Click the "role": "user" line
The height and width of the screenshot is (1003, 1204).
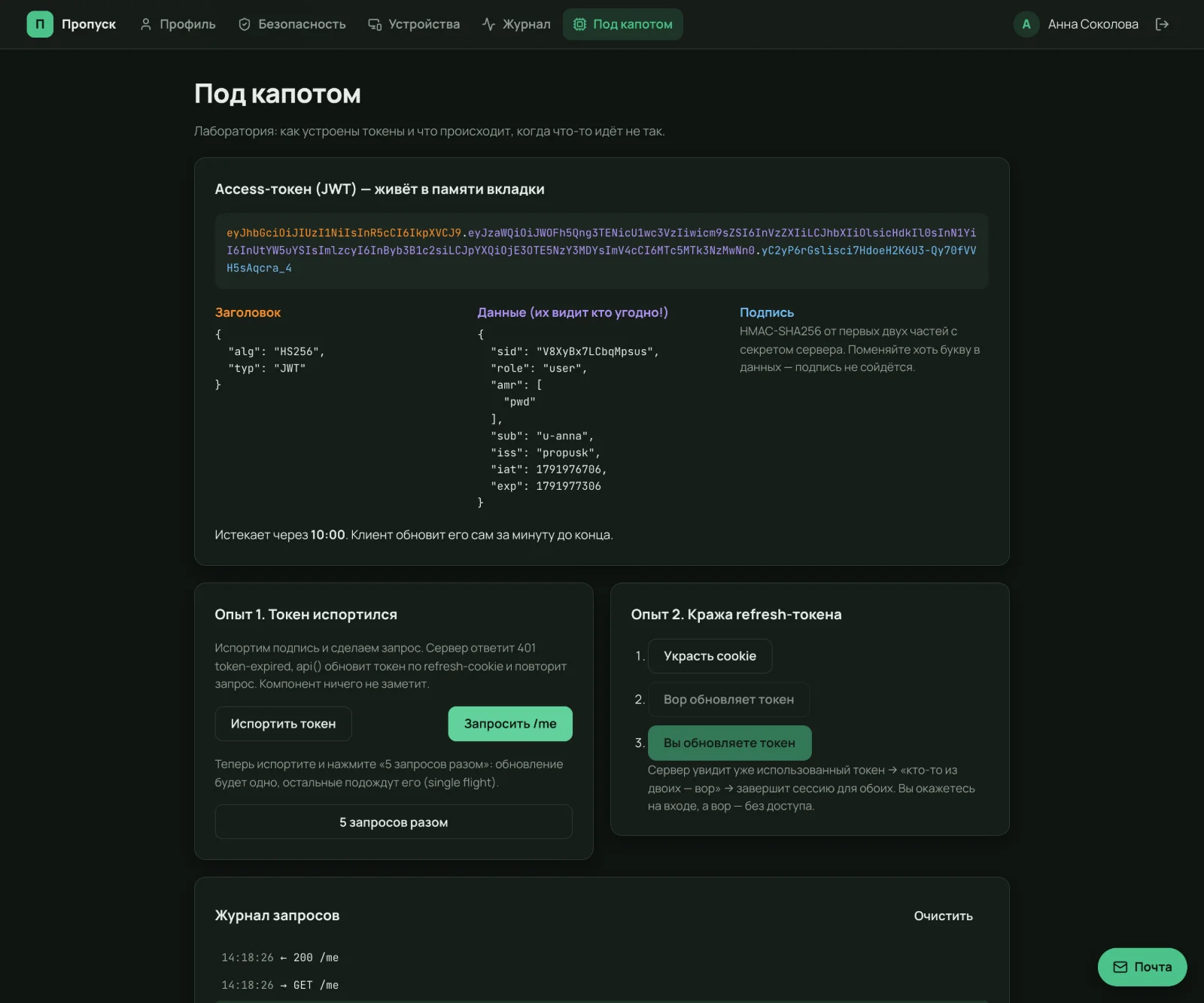pos(539,368)
